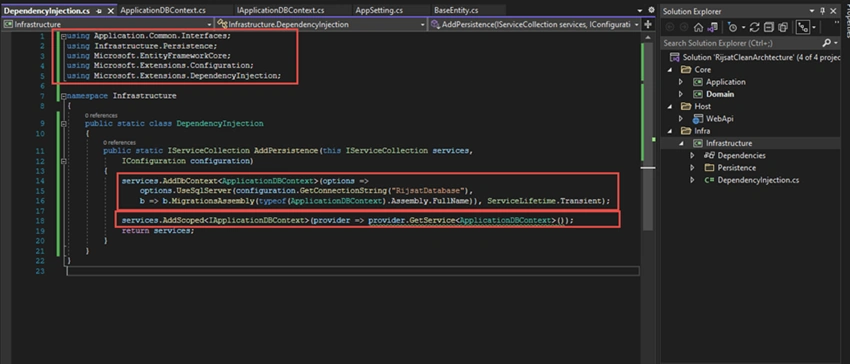
Task: Collapse the using directives block at line 1
Action: [x=64, y=36]
